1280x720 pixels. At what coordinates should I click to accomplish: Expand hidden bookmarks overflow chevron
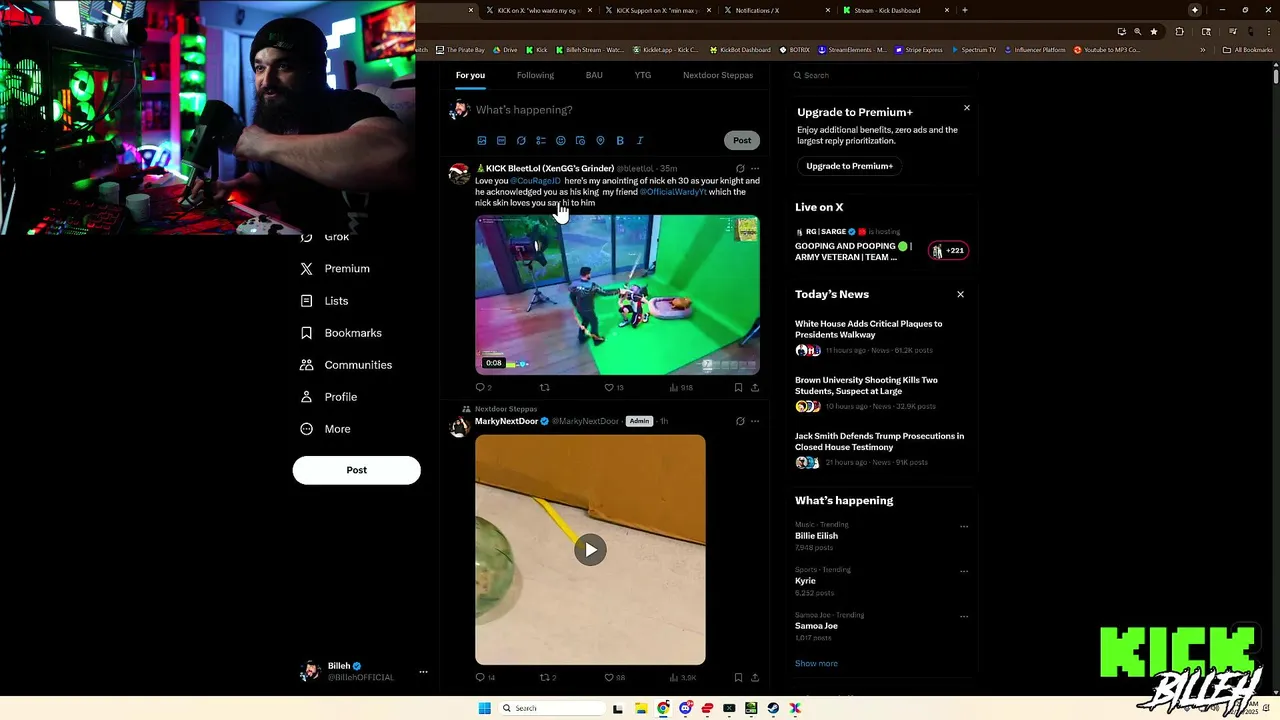click(1203, 50)
